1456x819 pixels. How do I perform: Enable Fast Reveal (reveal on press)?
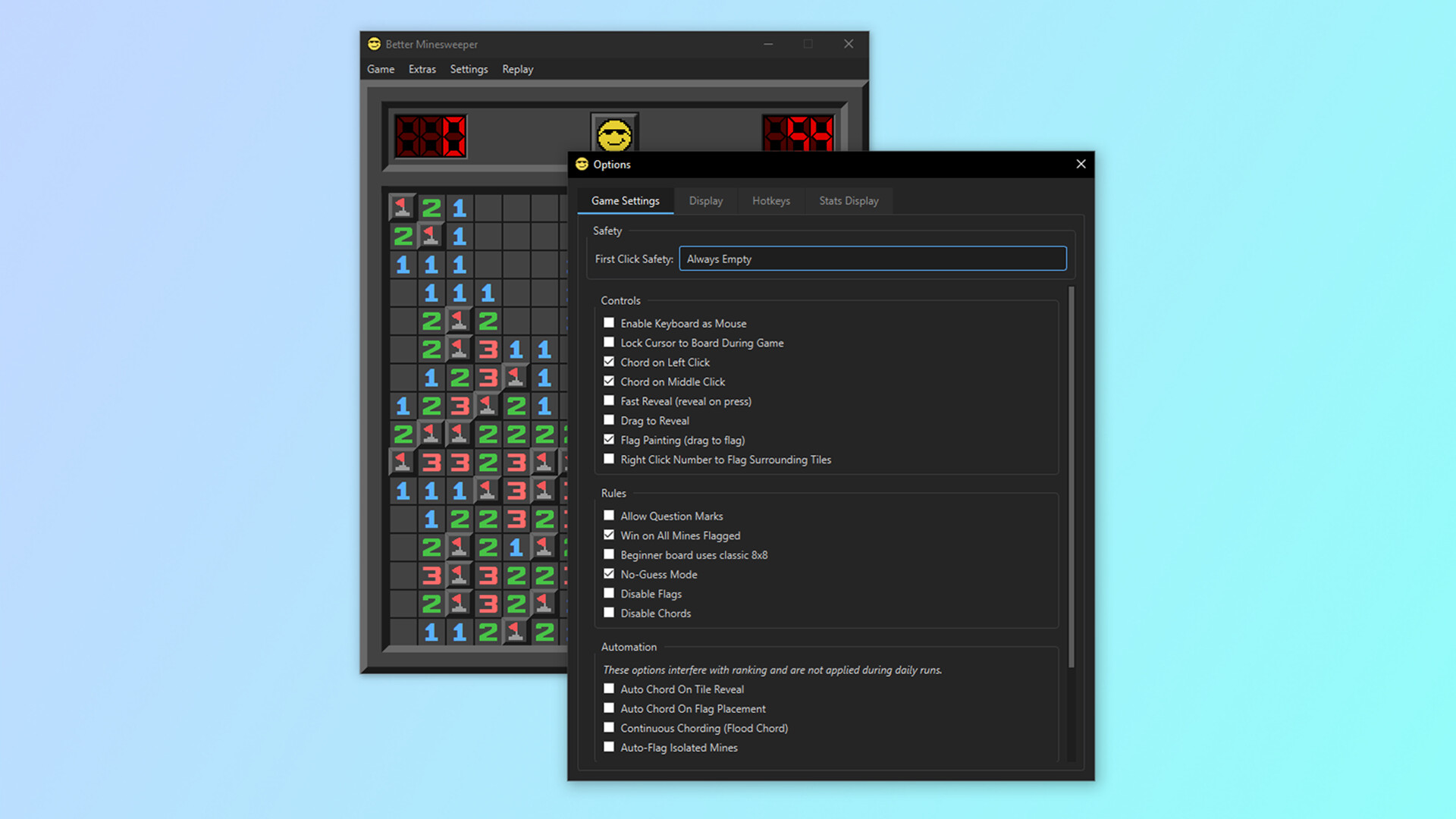609,400
